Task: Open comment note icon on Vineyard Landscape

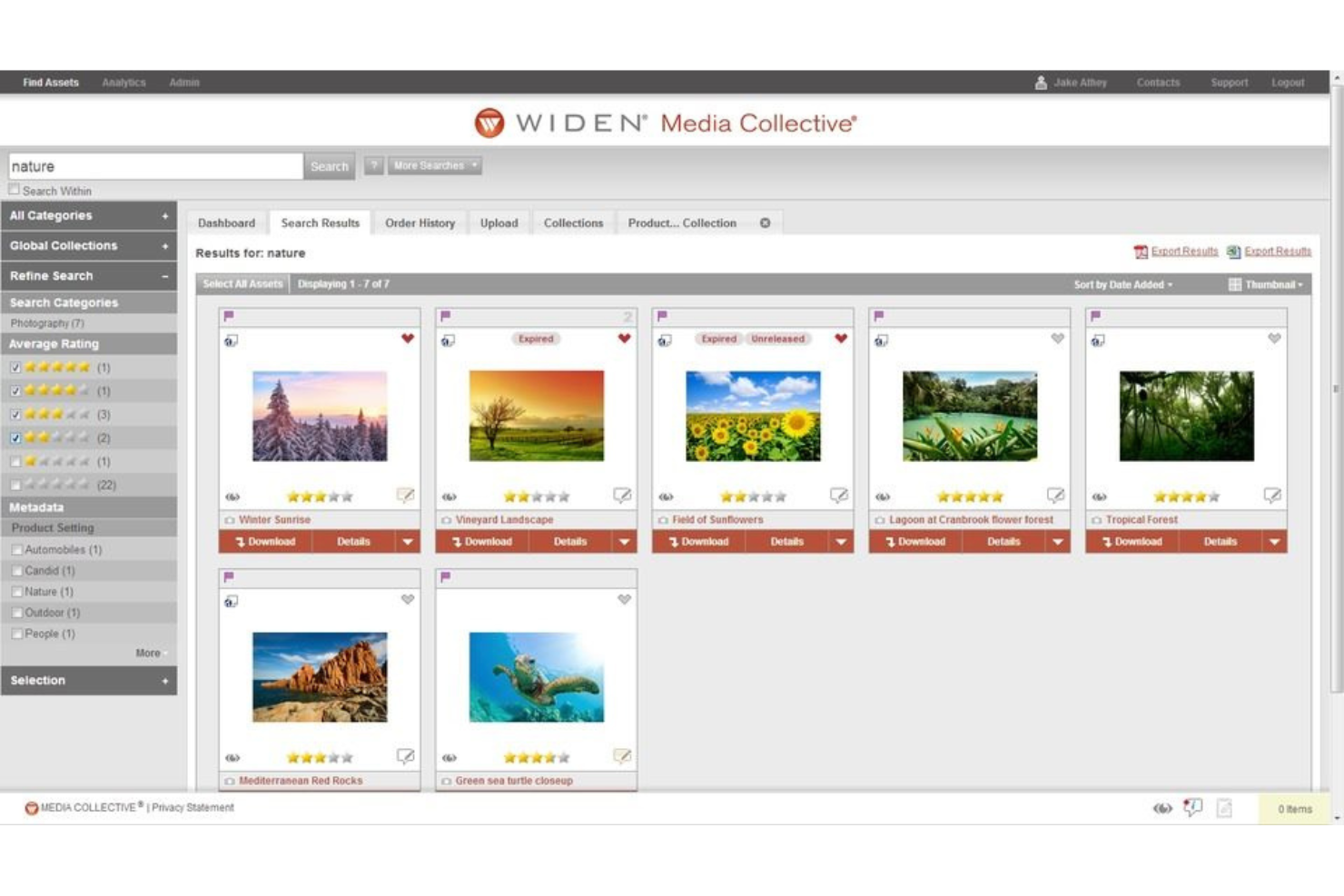Action: pyautogui.click(x=622, y=495)
